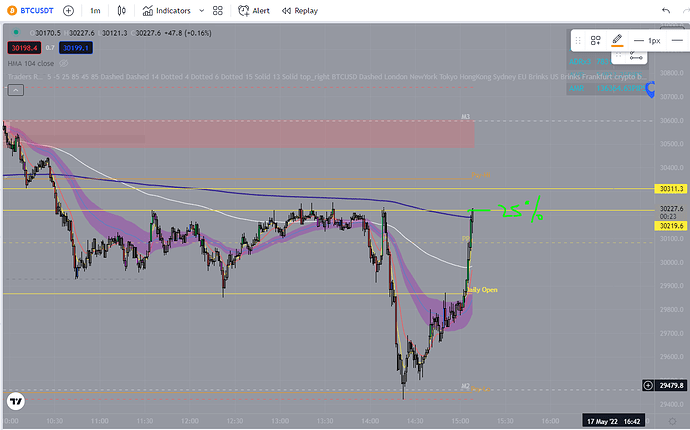Click the blue buy price 30199.1
Image resolution: width=690 pixels, height=430 pixels.
pos(76,48)
